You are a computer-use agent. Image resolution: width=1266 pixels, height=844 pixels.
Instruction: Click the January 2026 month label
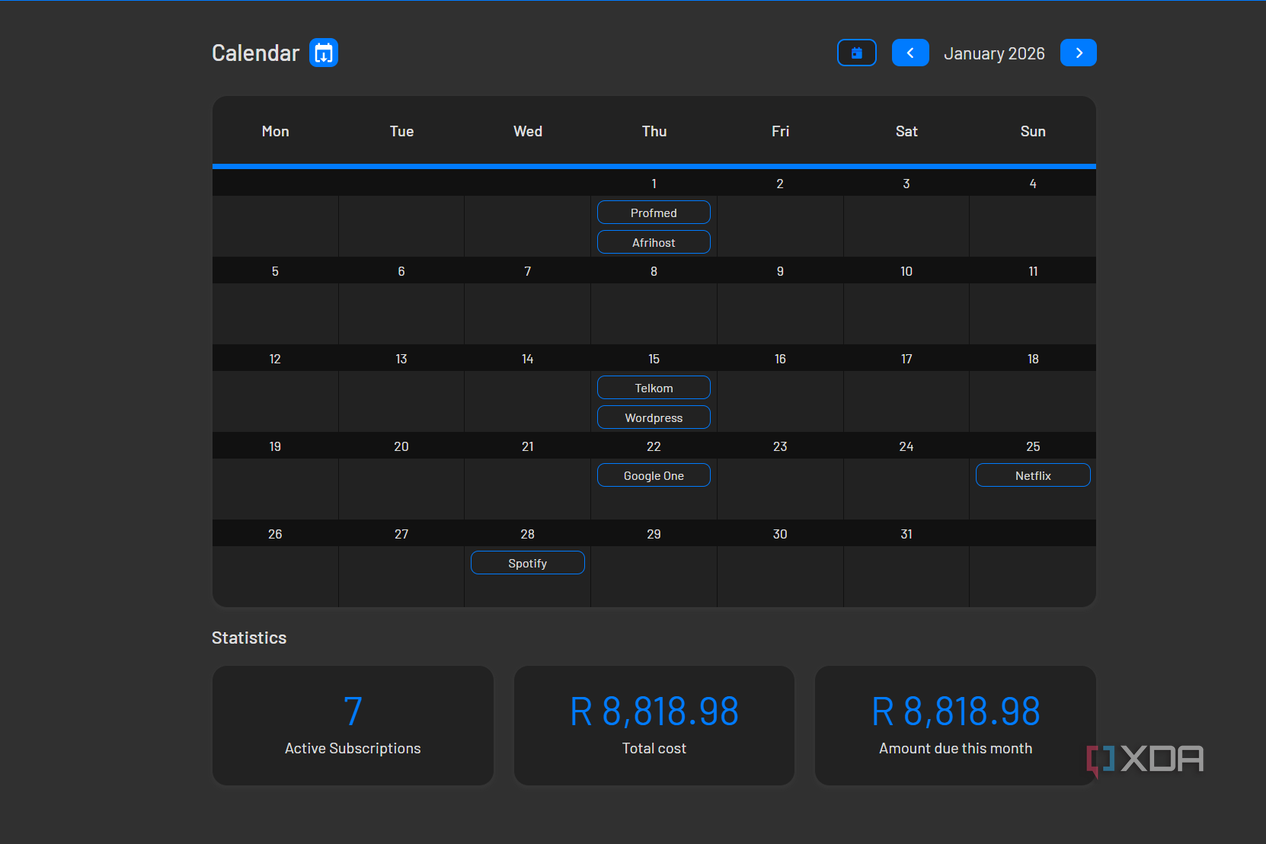pos(994,54)
